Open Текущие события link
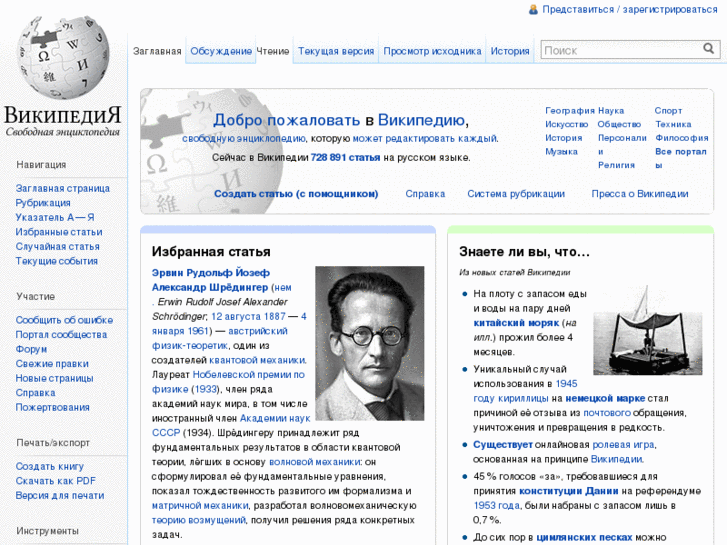 (57, 261)
